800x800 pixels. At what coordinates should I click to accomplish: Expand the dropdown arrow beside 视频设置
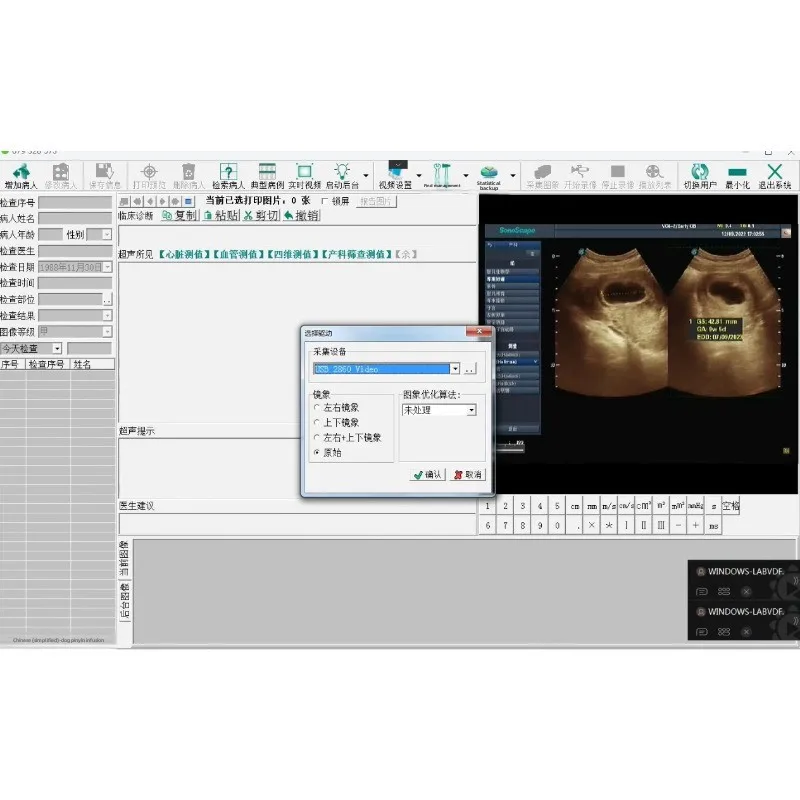419,176
